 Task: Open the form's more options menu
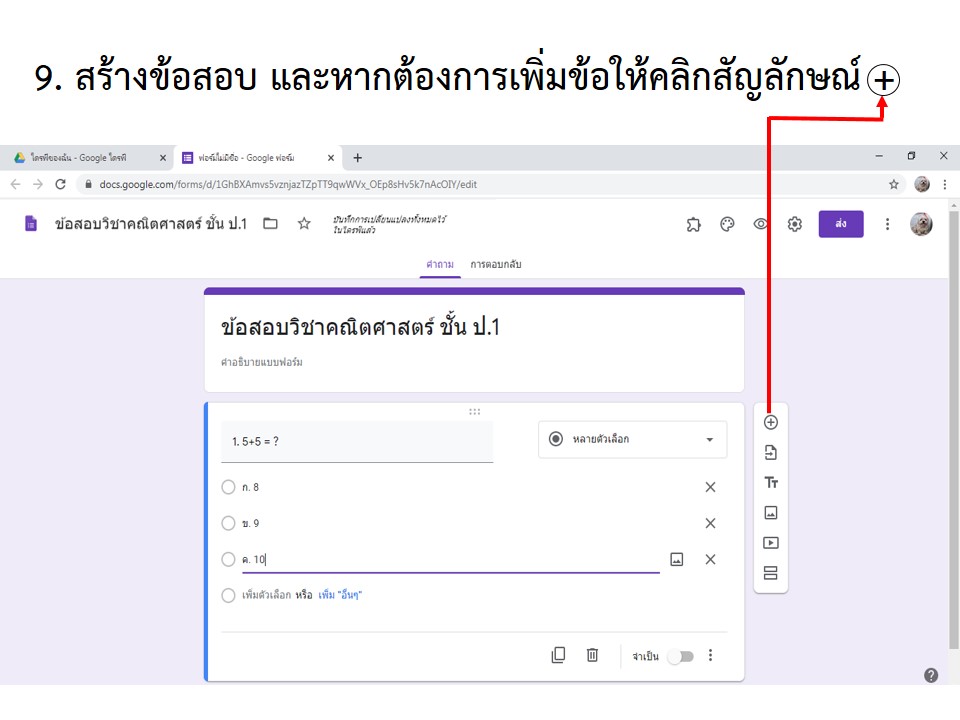(x=887, y=224)
